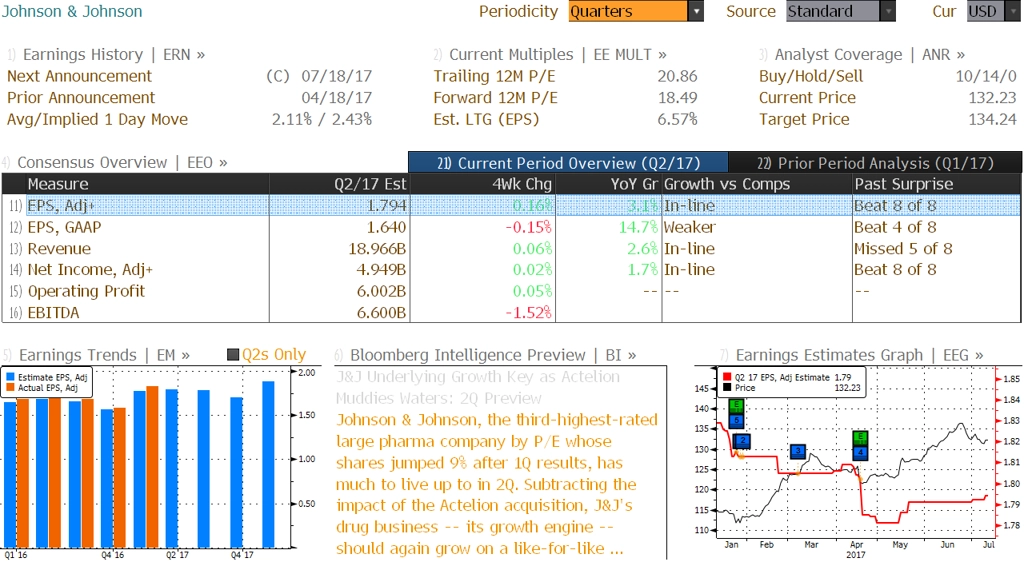The image size is (1024, 562).
Task: Click the EBITDA 4Wk change -1.52%
Action: click(529, 313)
